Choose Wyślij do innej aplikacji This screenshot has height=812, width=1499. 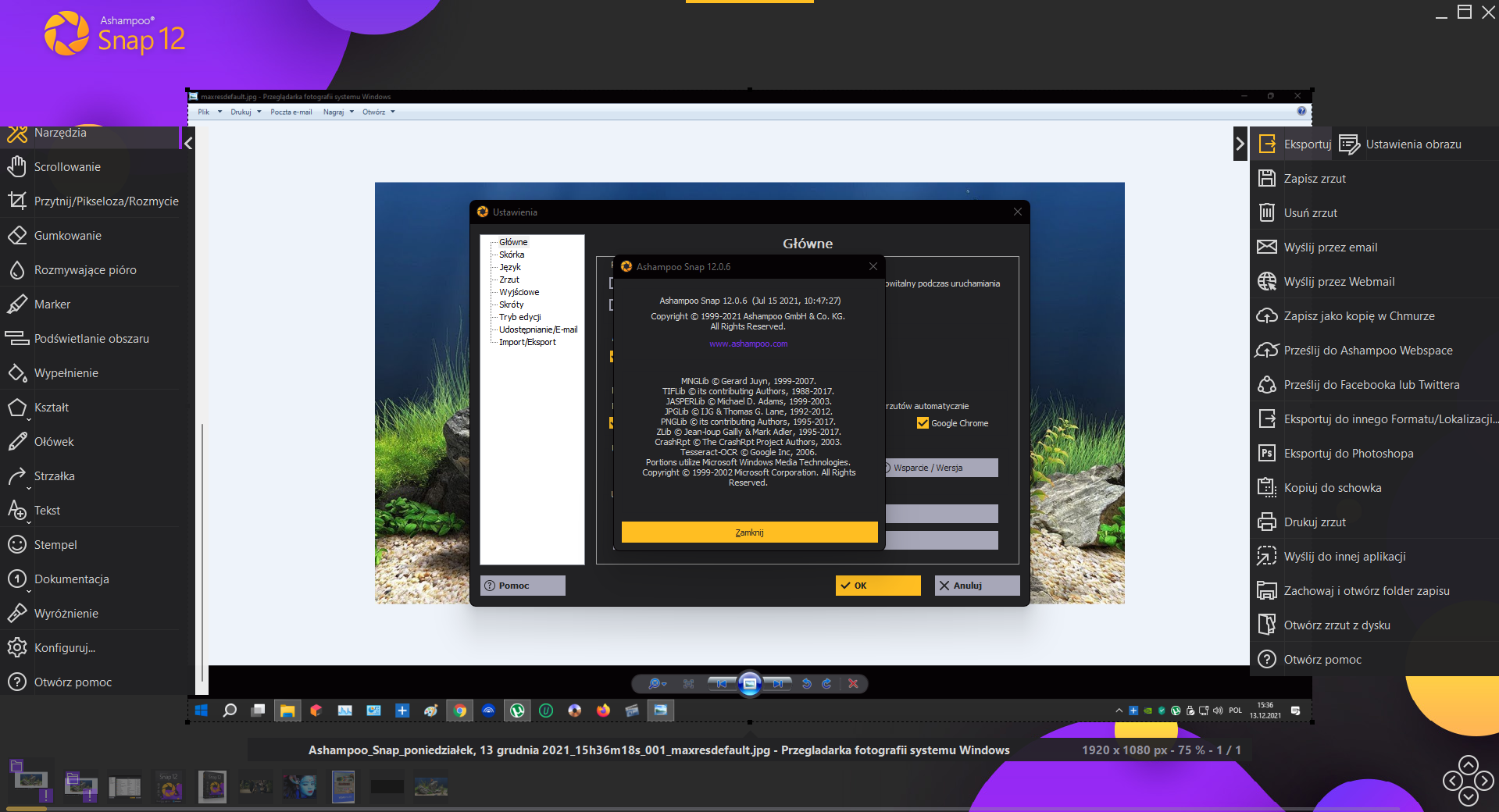(x=1375, y=557)
